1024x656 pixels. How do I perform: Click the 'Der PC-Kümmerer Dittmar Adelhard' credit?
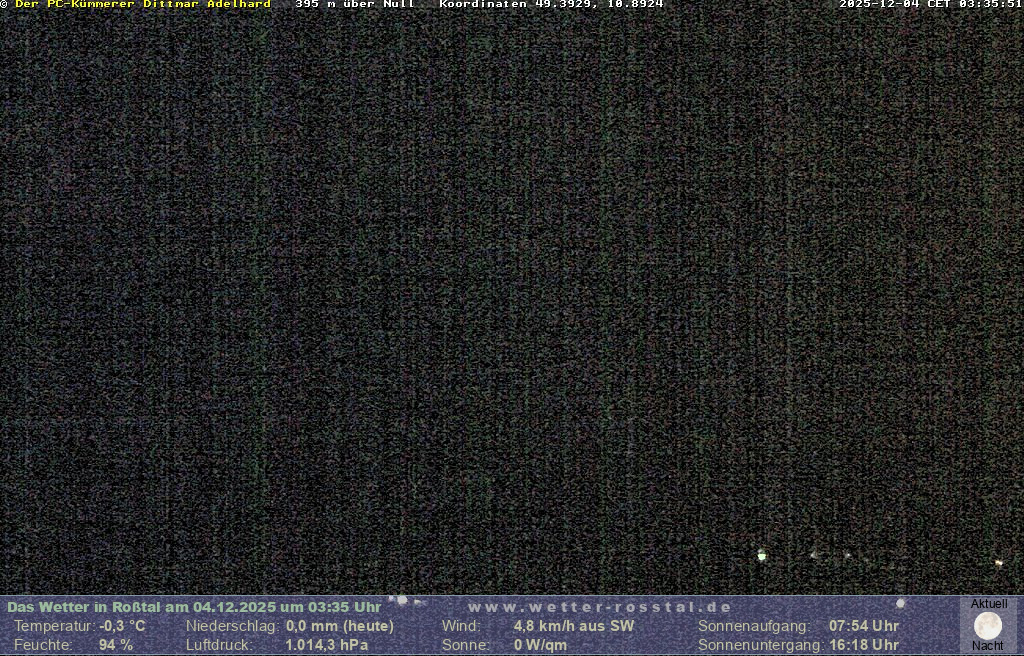tap(142, 5)
